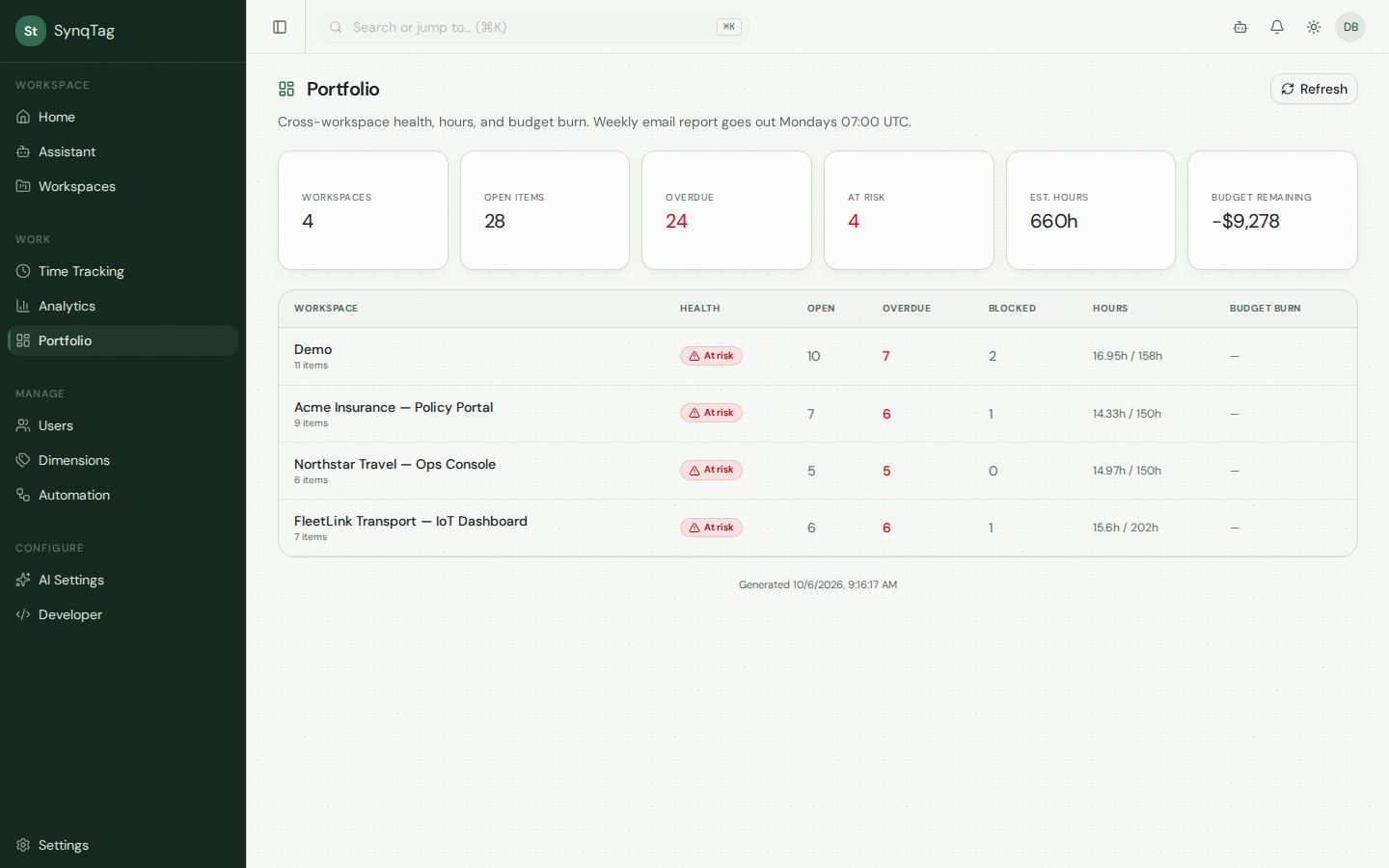Click the Budget Burn column header
This screenshot has width=1389, height=868.
click(1265, 309)
